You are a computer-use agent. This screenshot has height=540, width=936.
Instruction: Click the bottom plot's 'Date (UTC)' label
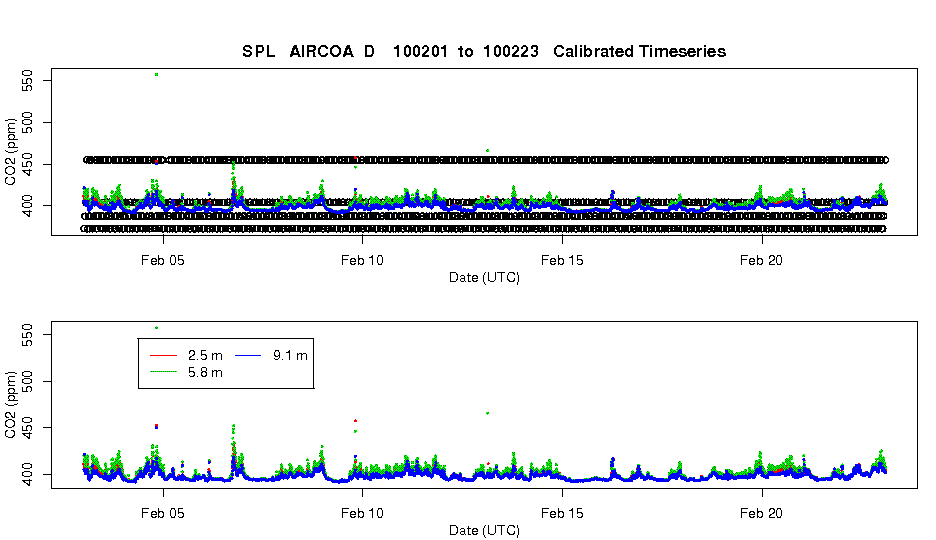point(484,530)
